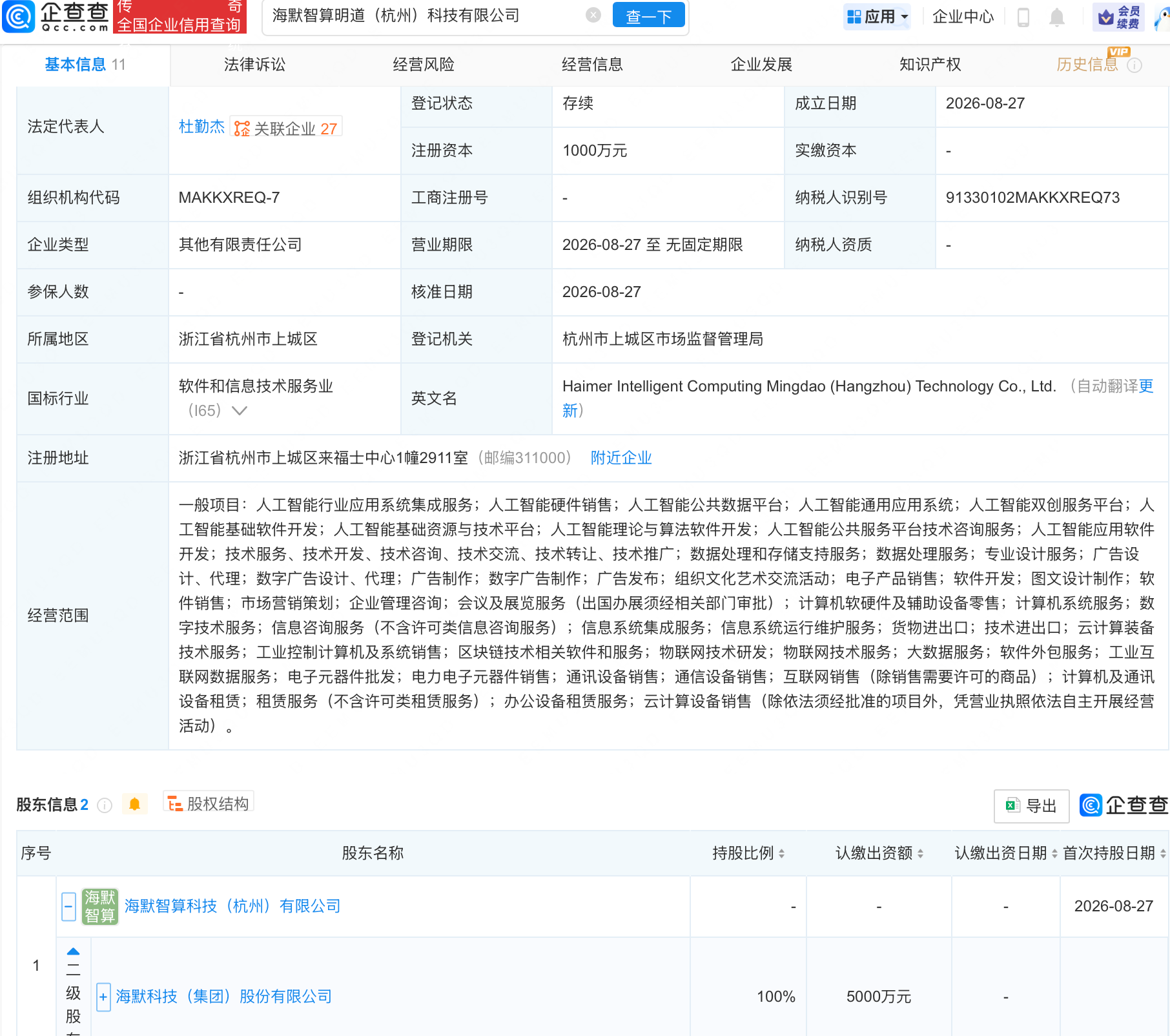Switch to the 经营信息 tab
Screen dimensions: 1170x1036
592,65
